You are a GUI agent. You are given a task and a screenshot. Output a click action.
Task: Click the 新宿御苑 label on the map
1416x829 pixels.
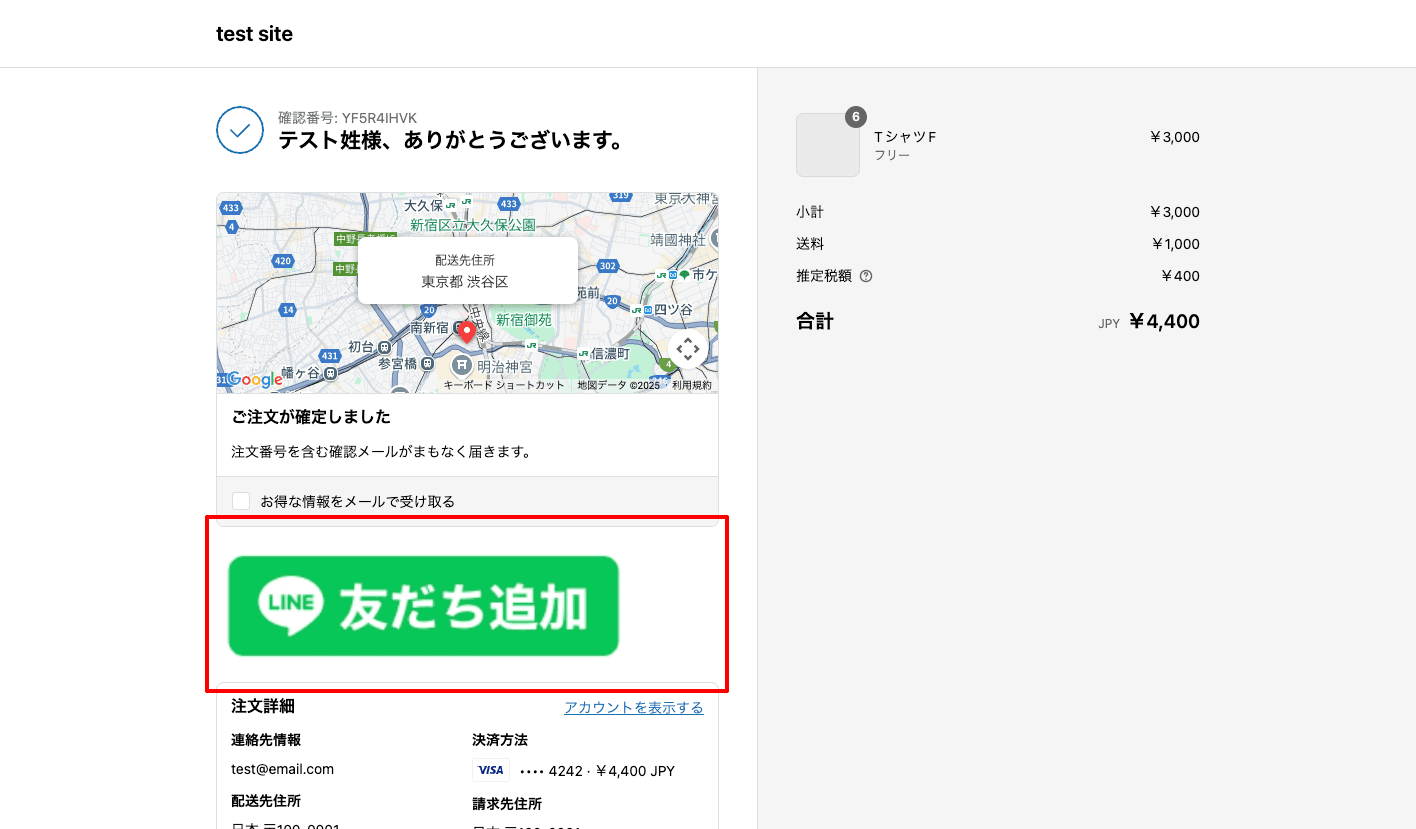tap(525, 320)
